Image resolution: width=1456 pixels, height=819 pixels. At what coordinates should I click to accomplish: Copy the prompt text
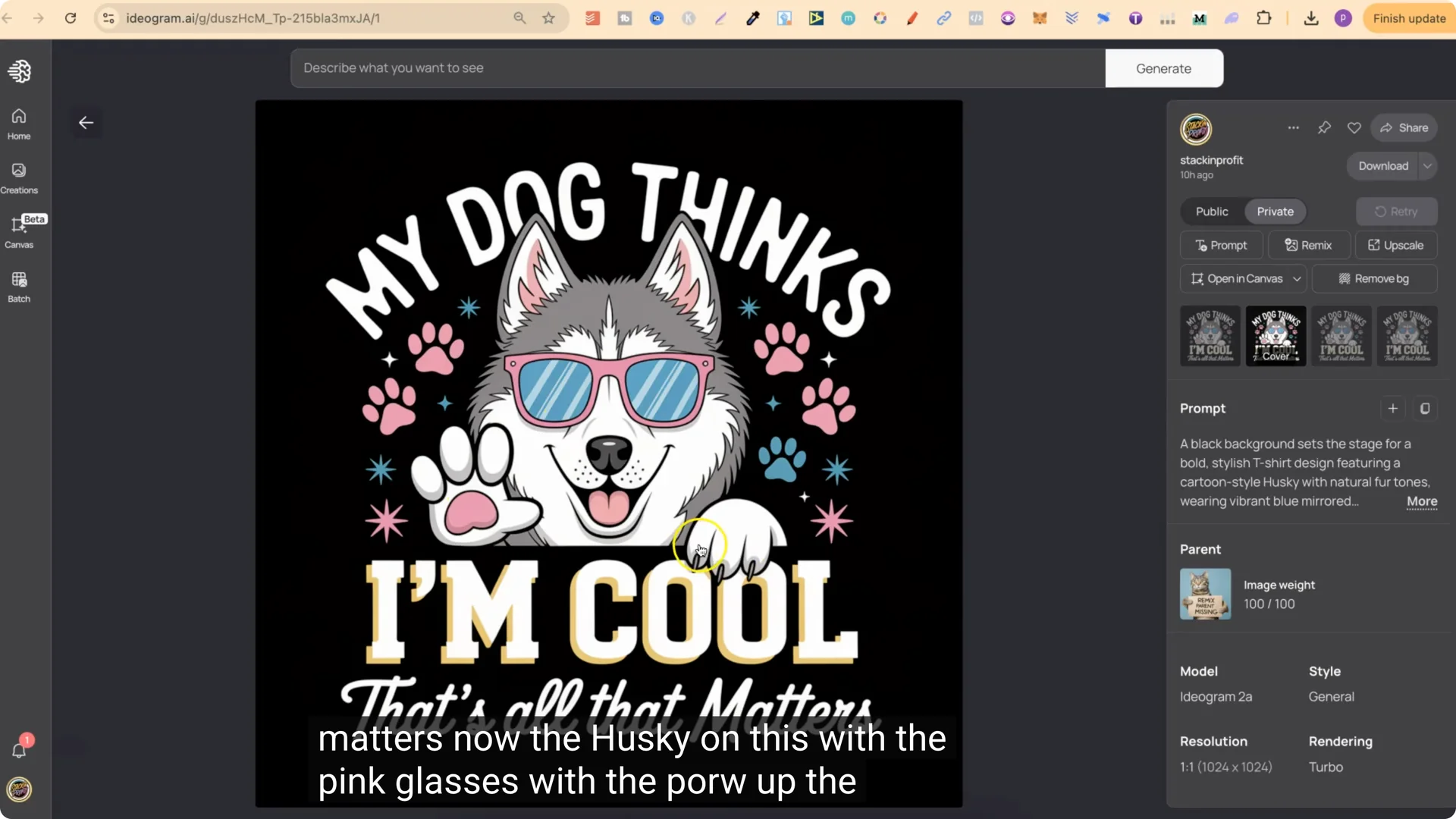pos(1425,409)
